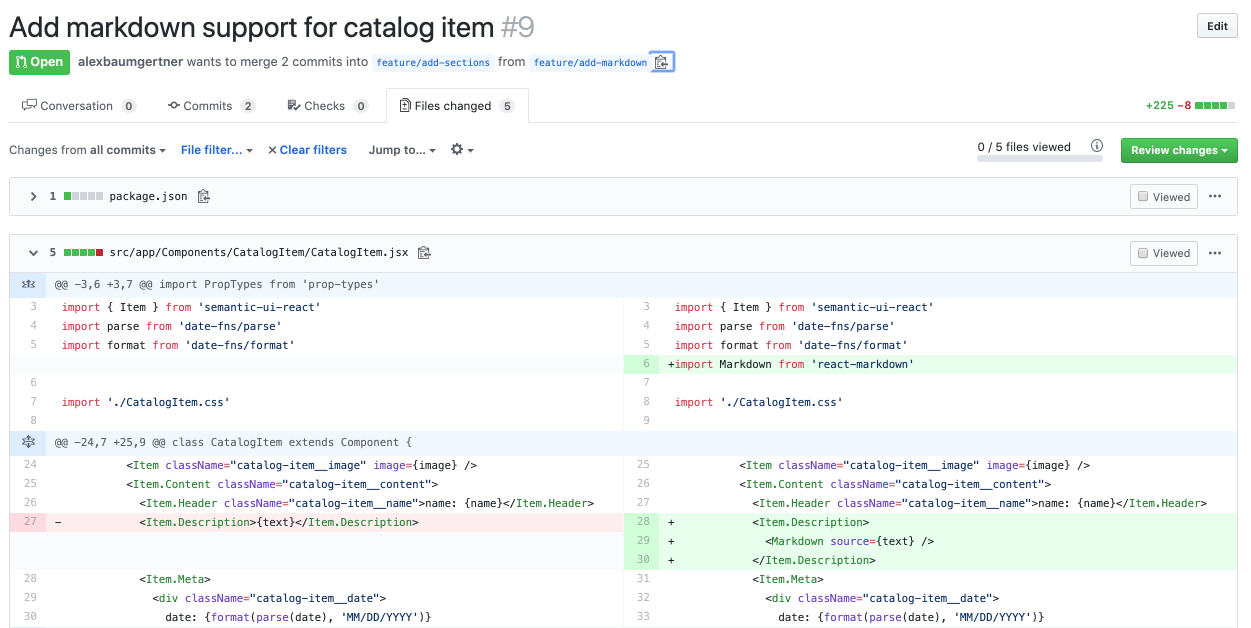Copy the feature/add-markdown branch name icon
Viewport: 1251px width, 628px height.
click(x=661, y=62)
